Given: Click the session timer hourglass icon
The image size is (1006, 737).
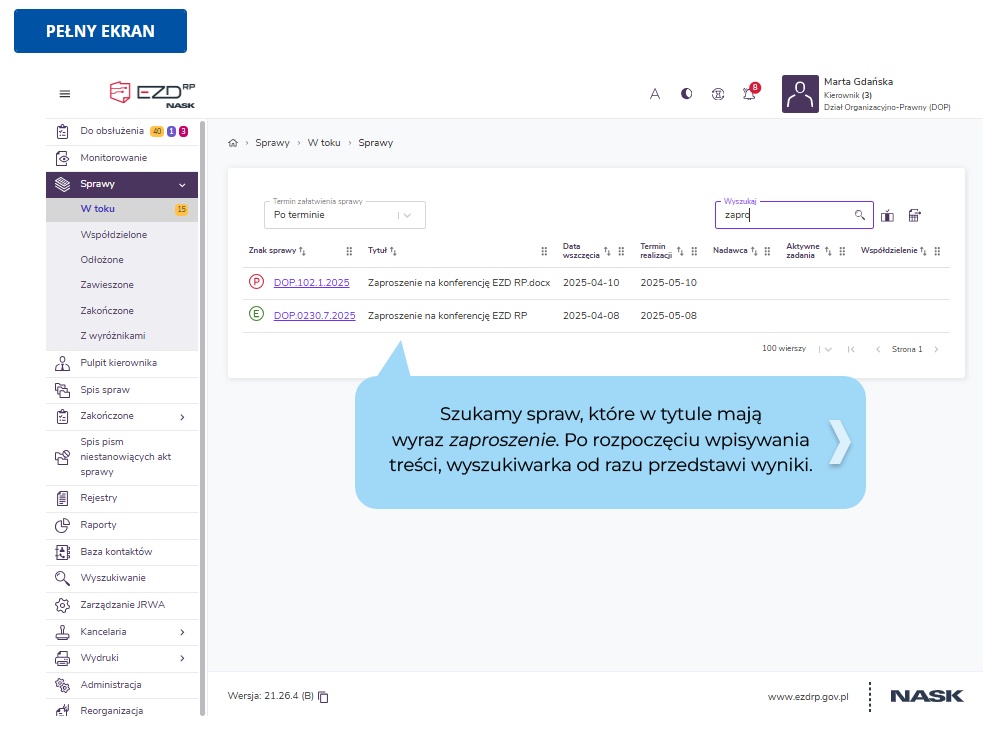Looking at the screenshot, I should pos(717,94).
